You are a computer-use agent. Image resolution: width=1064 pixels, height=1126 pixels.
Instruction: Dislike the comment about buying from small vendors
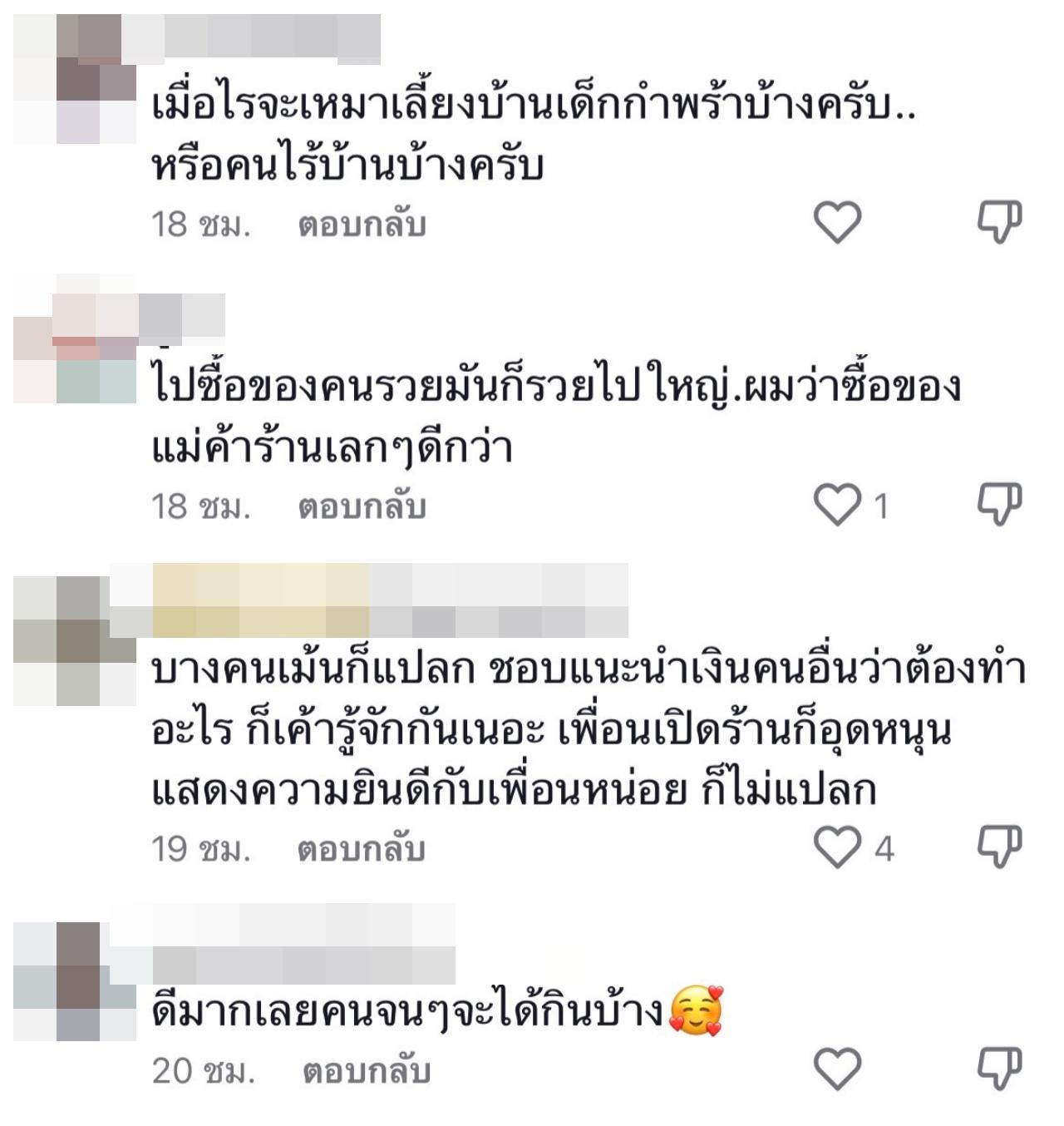tap(999, 505)
